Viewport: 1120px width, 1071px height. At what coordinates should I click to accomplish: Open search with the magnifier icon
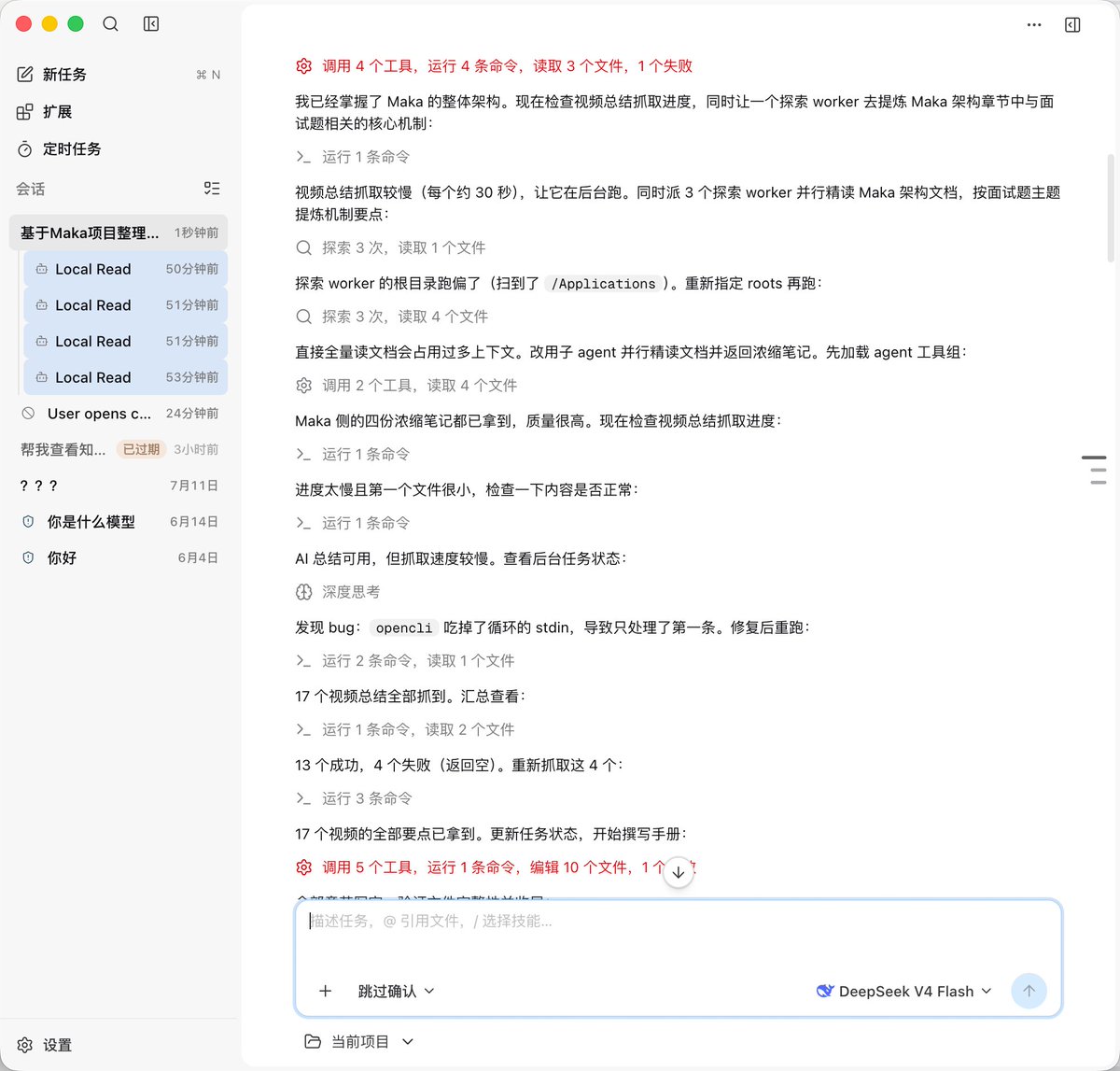point(110,24)
